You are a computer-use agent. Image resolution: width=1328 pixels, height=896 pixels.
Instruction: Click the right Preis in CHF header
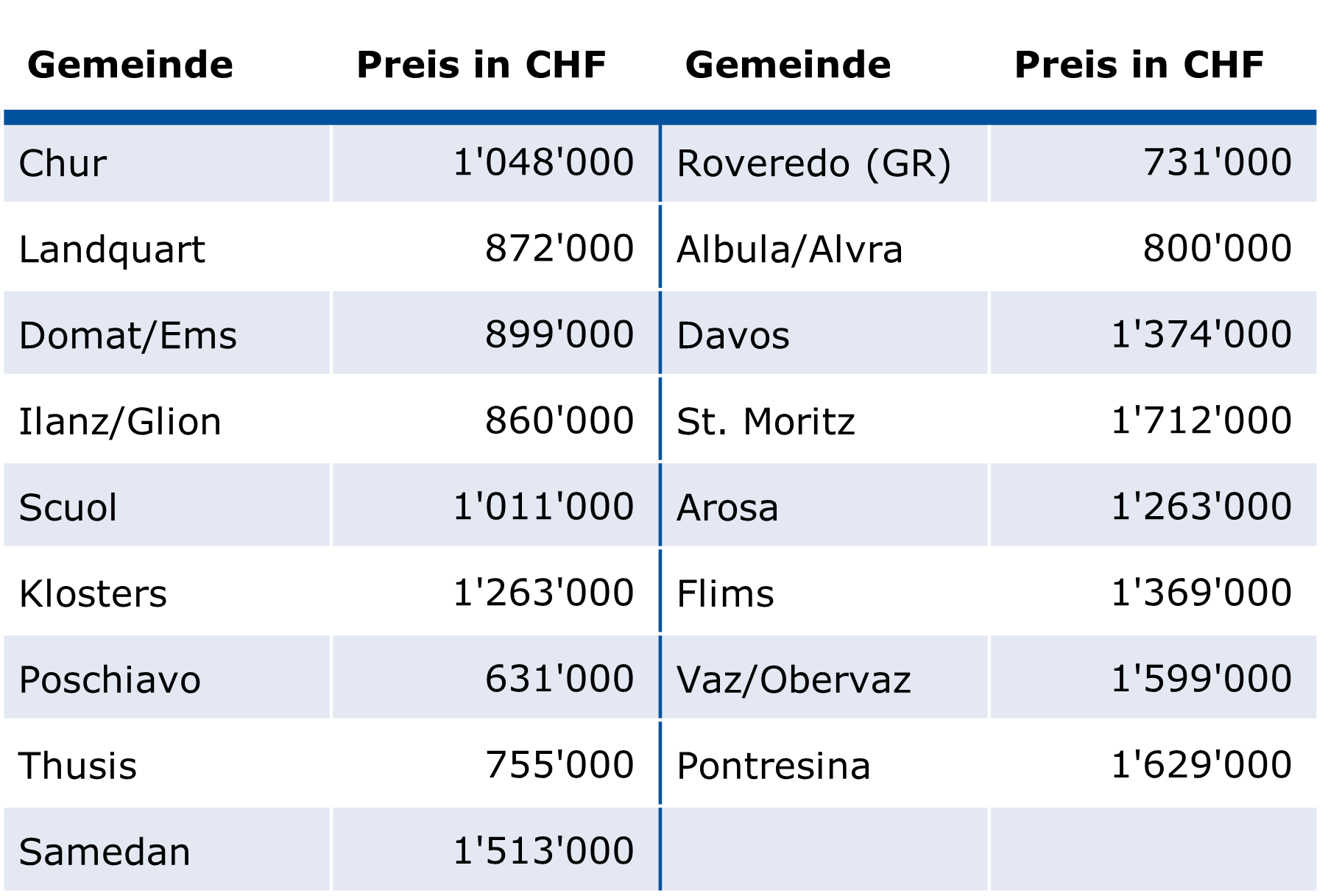pyautogui.click(x=1139, y=65)
